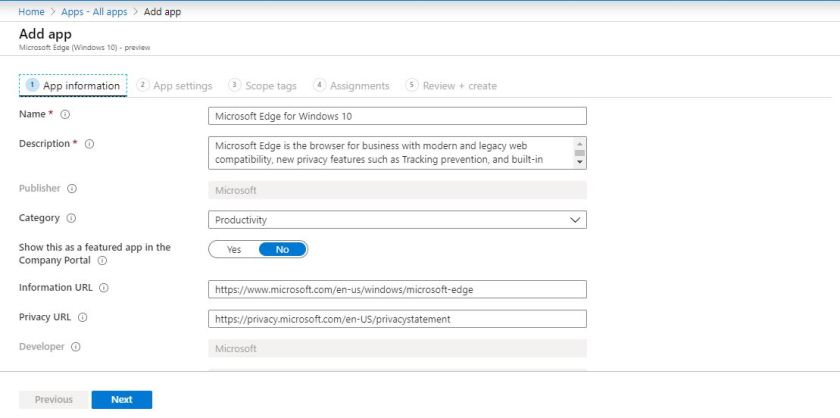Image resolution: width=840 pixels, height=418 pixels.
Task: Click info icon next to Publisher
Action: 72,188
